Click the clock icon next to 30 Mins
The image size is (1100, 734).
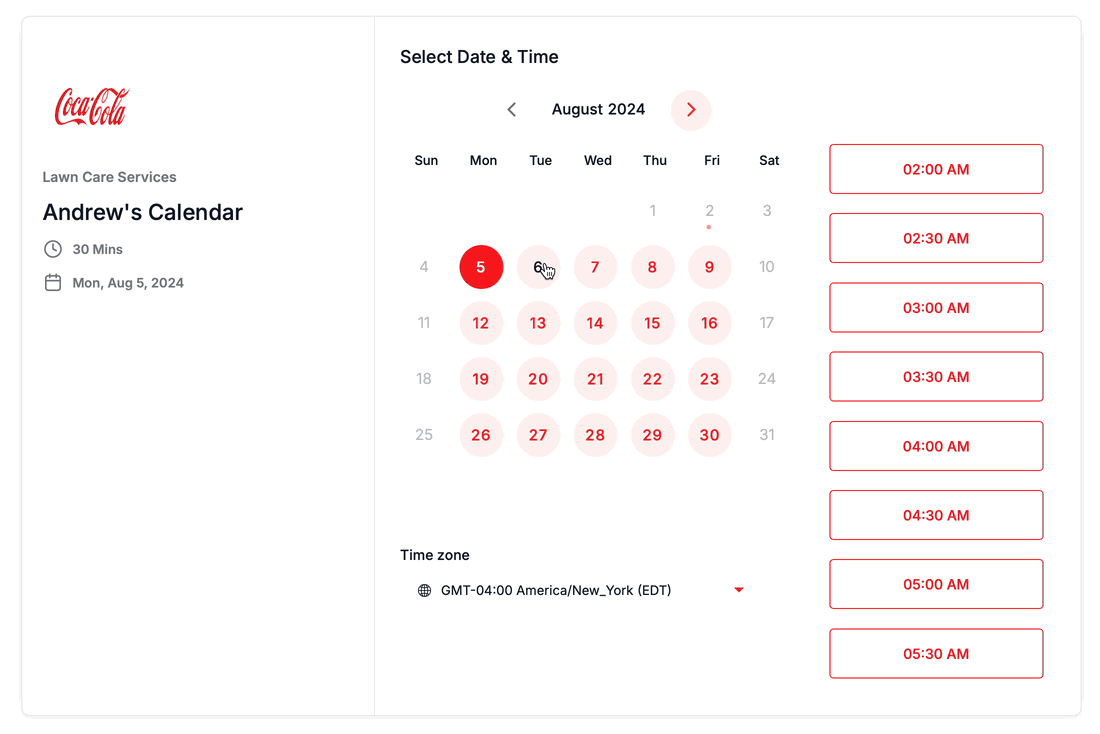point(53,249)
